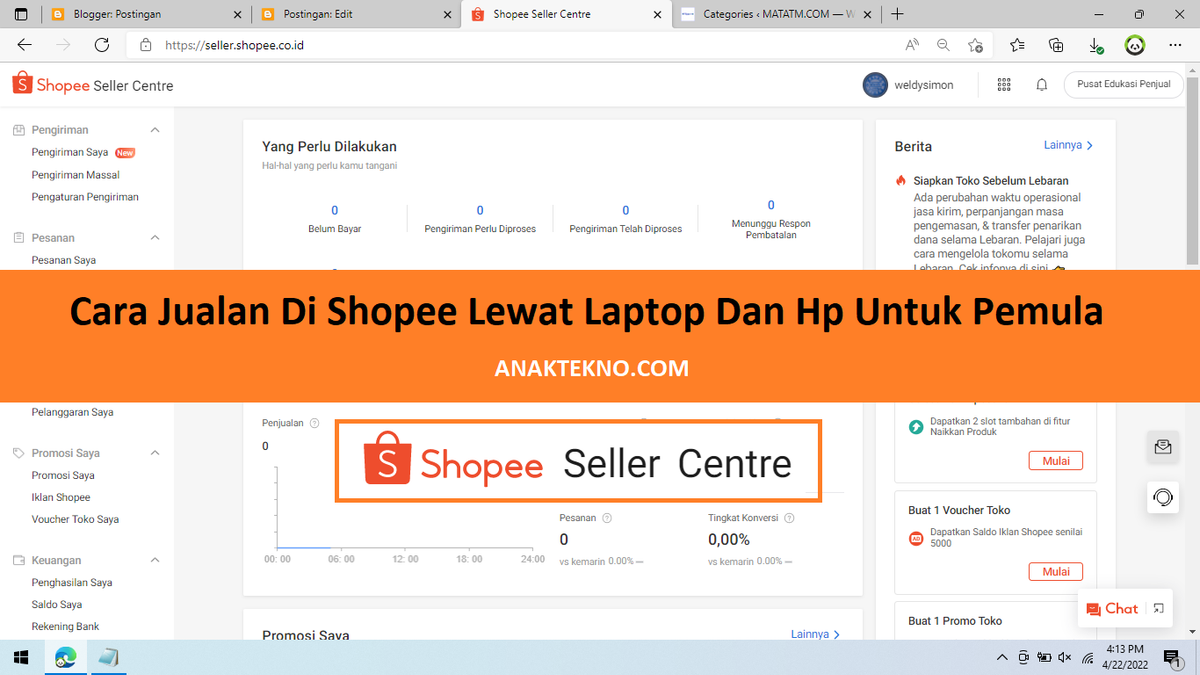Click Mulai under Buat 1 Voucher Toko

point(1056,572)
